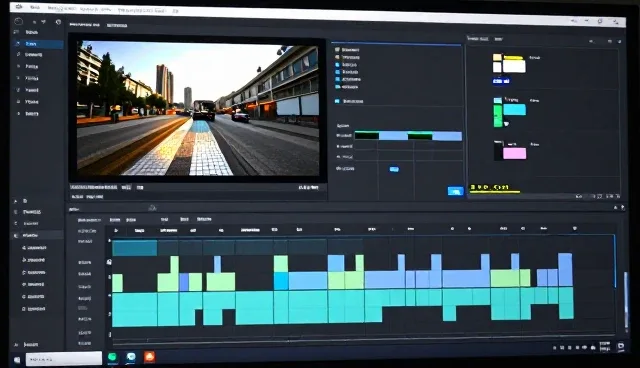Click the Windows Start button in the taskbar

click(17, 360)
